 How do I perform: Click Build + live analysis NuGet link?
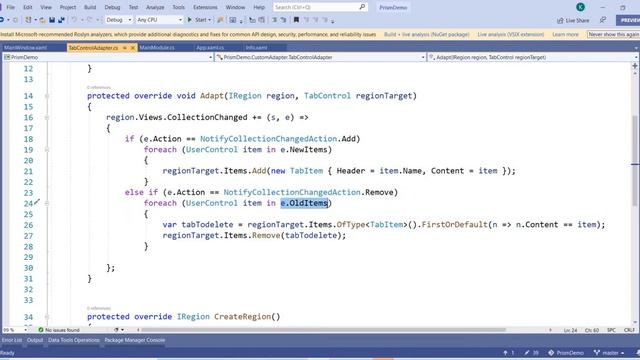427,34
